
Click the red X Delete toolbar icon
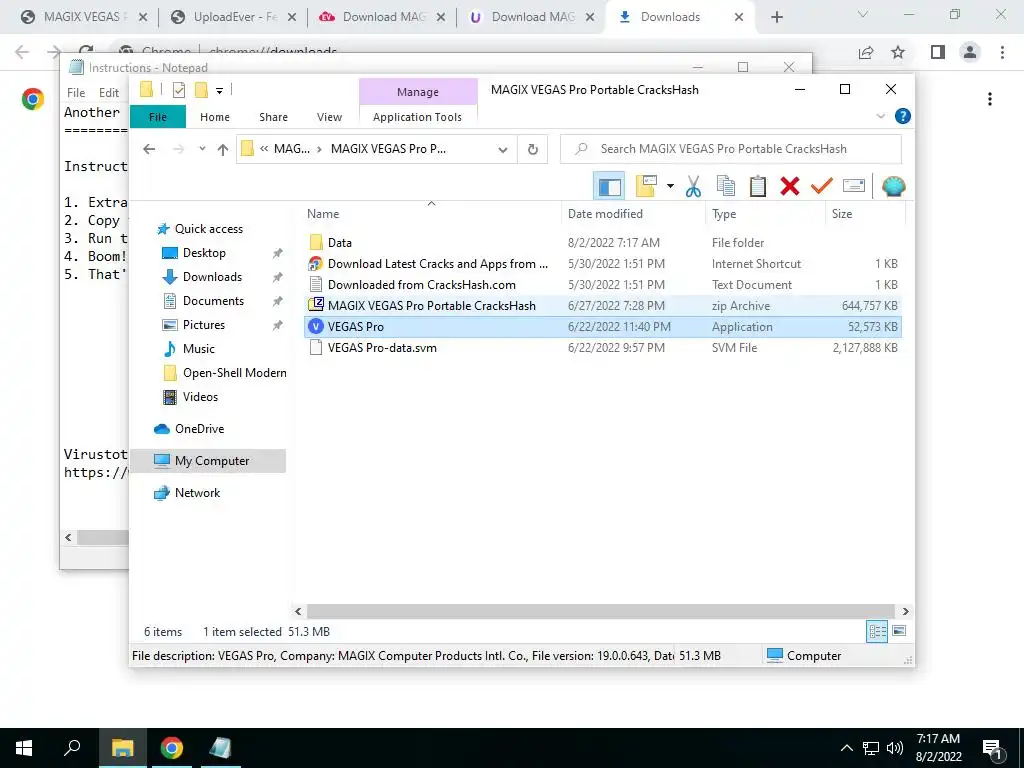790,186
